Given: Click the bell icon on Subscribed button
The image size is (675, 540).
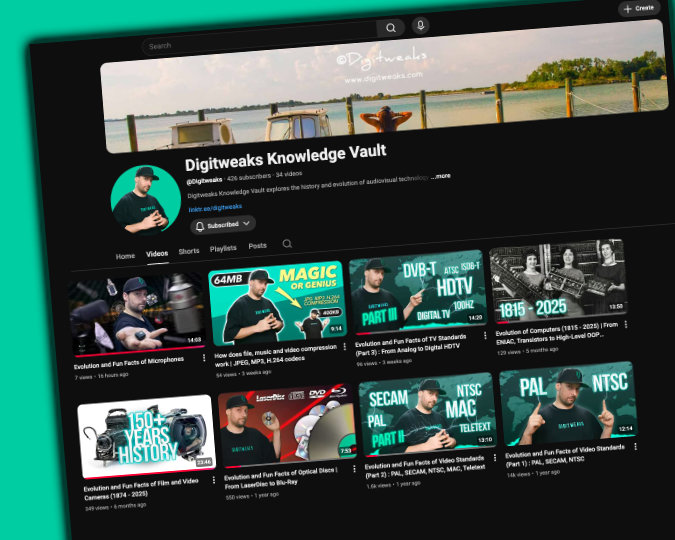Looking at the screenshot, I should [200, 227].
